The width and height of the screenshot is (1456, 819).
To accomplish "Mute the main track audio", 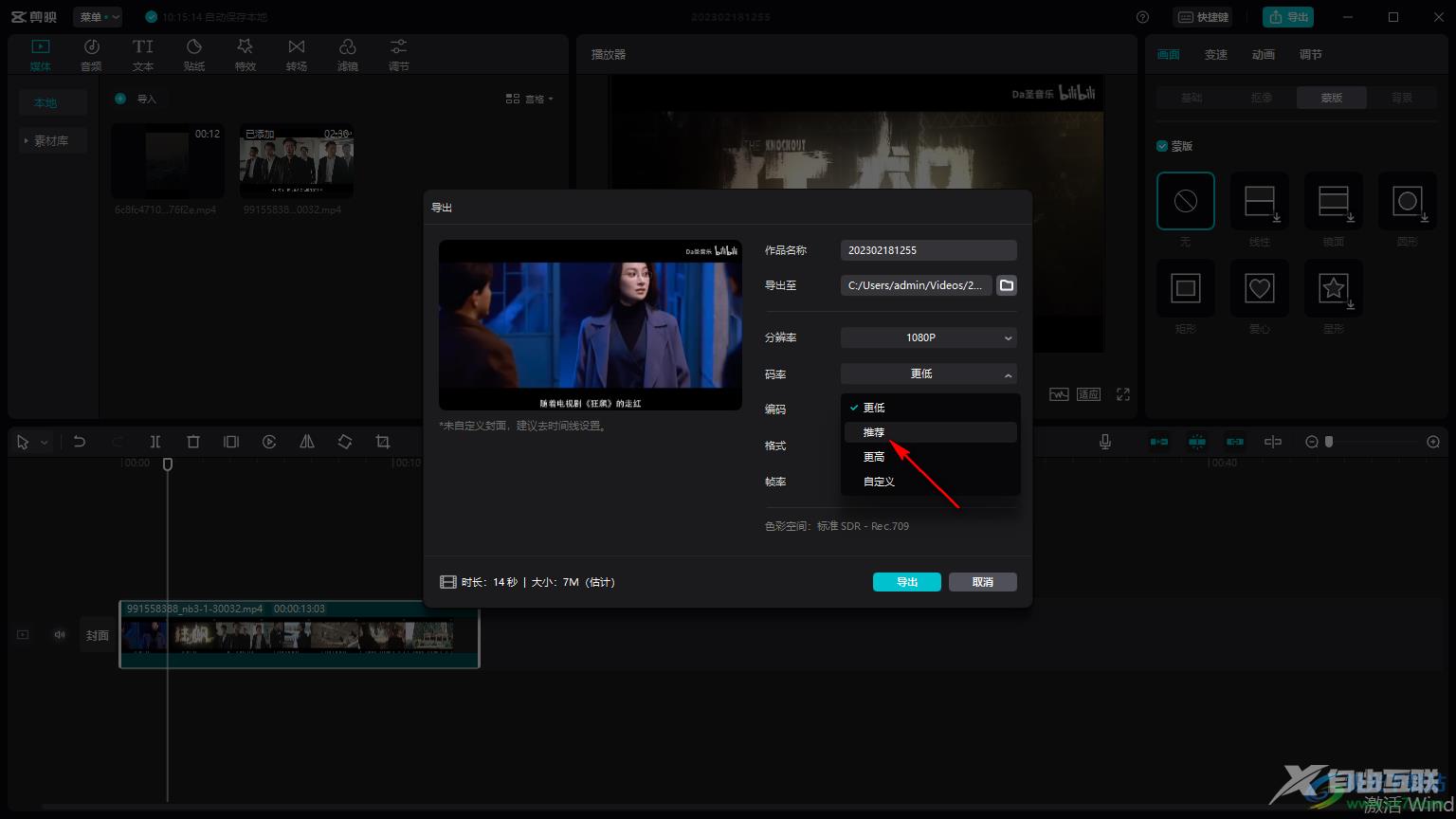I will click(x=60, y=635).
